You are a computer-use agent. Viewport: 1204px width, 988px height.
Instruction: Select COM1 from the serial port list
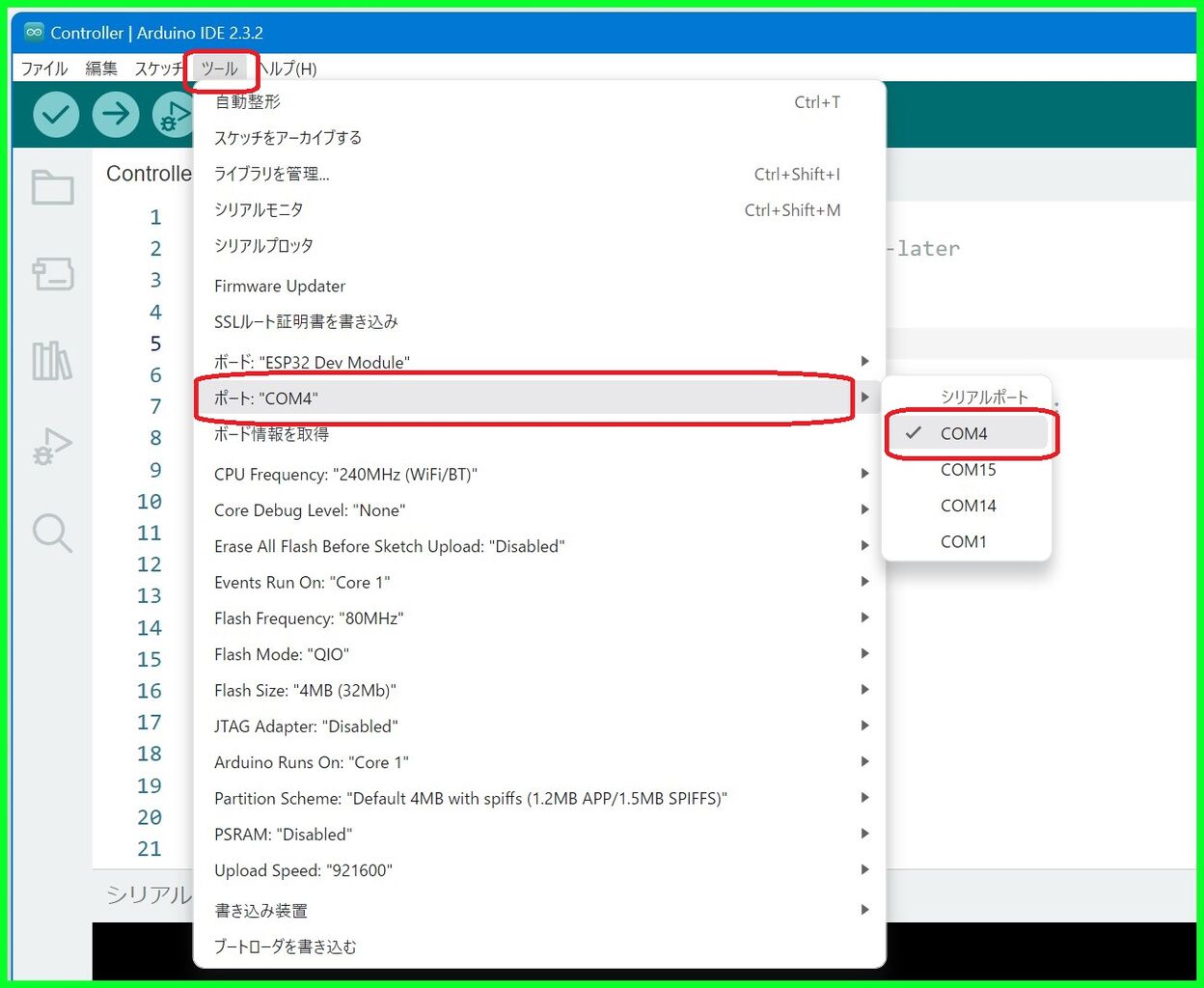point(963,541)
